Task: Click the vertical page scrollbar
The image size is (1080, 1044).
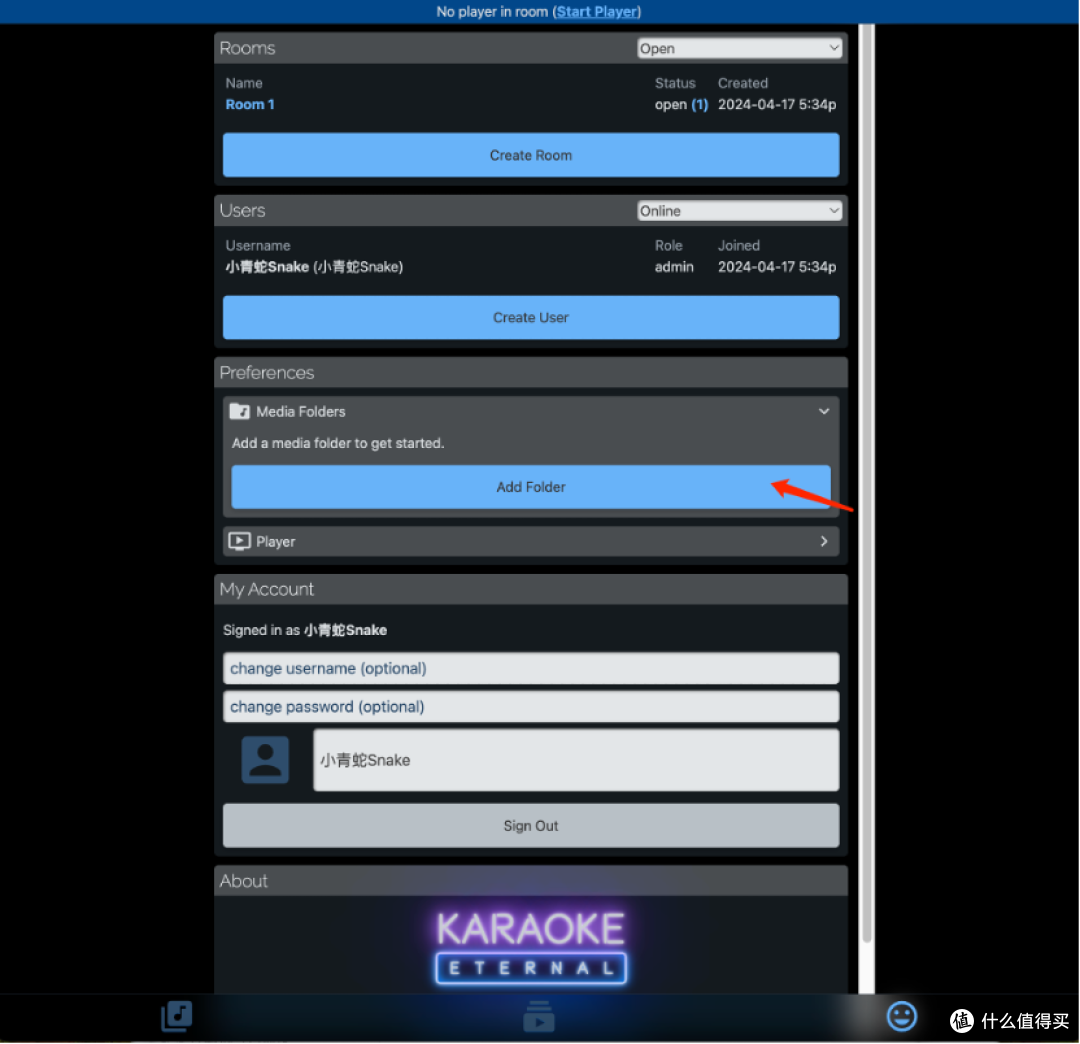Action: pos(866,482)
